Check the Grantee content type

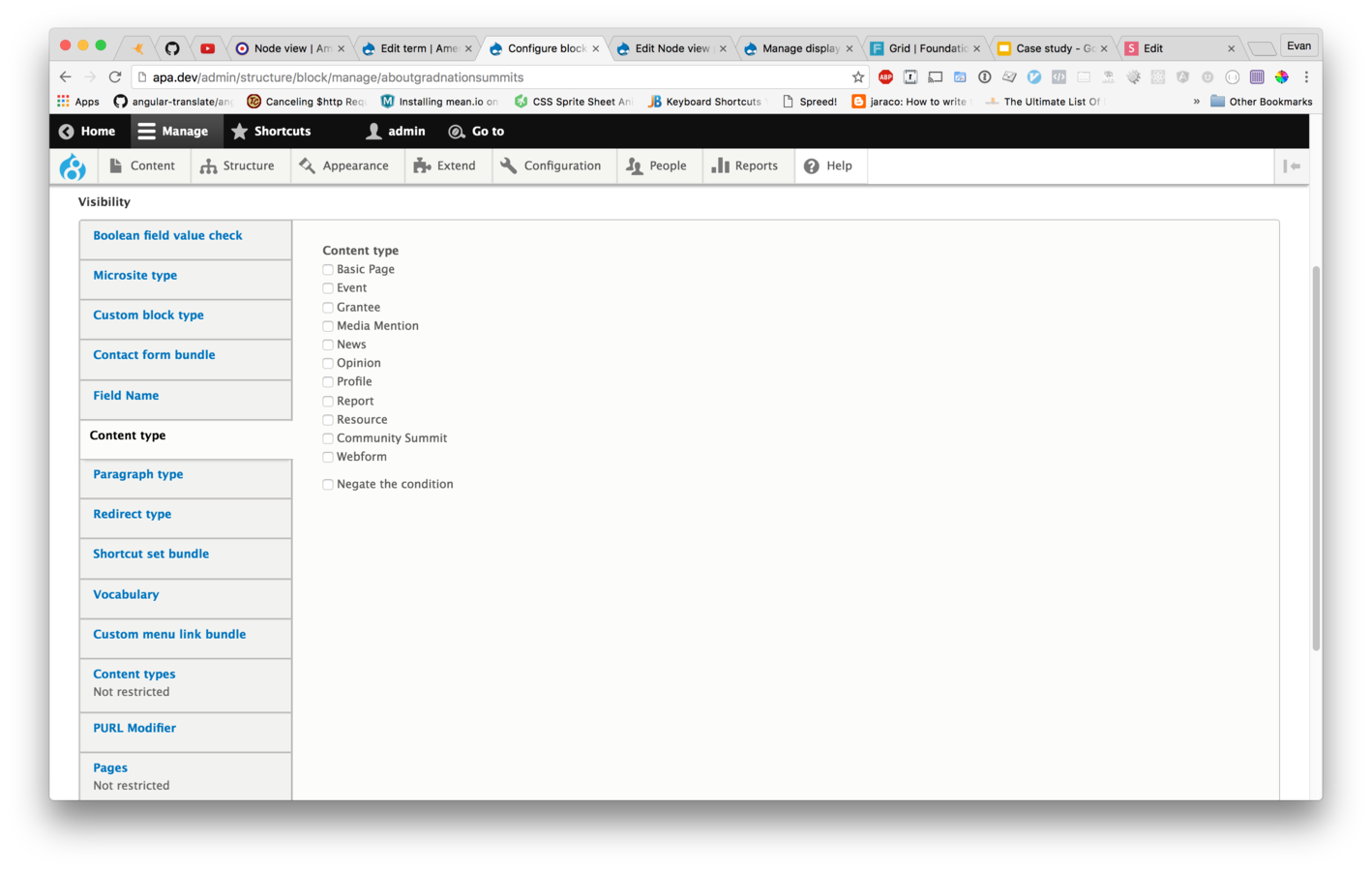328,308
